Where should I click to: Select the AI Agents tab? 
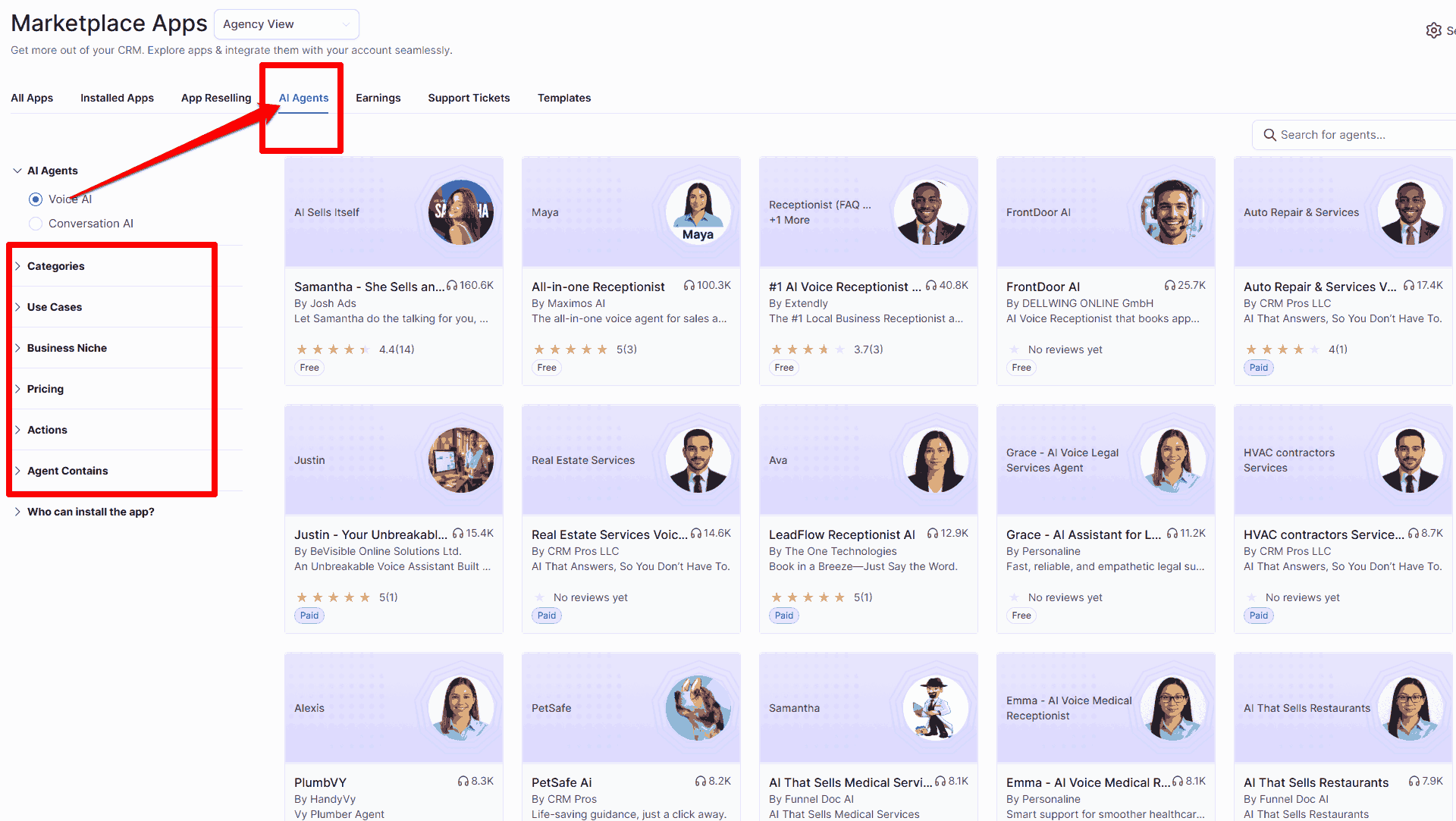point(303,98)
